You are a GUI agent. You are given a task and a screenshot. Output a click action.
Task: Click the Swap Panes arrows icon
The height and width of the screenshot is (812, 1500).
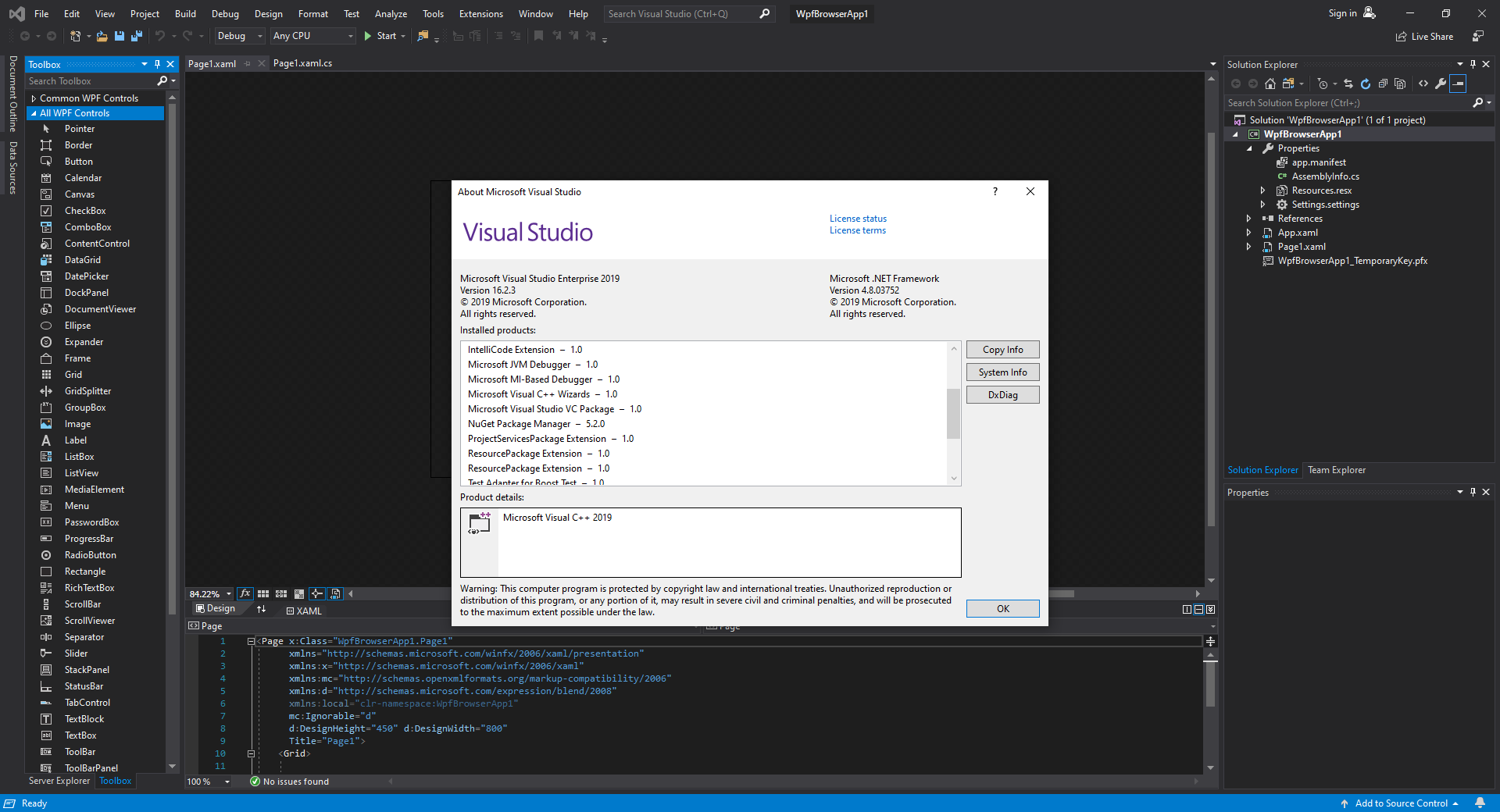point(261,609)
